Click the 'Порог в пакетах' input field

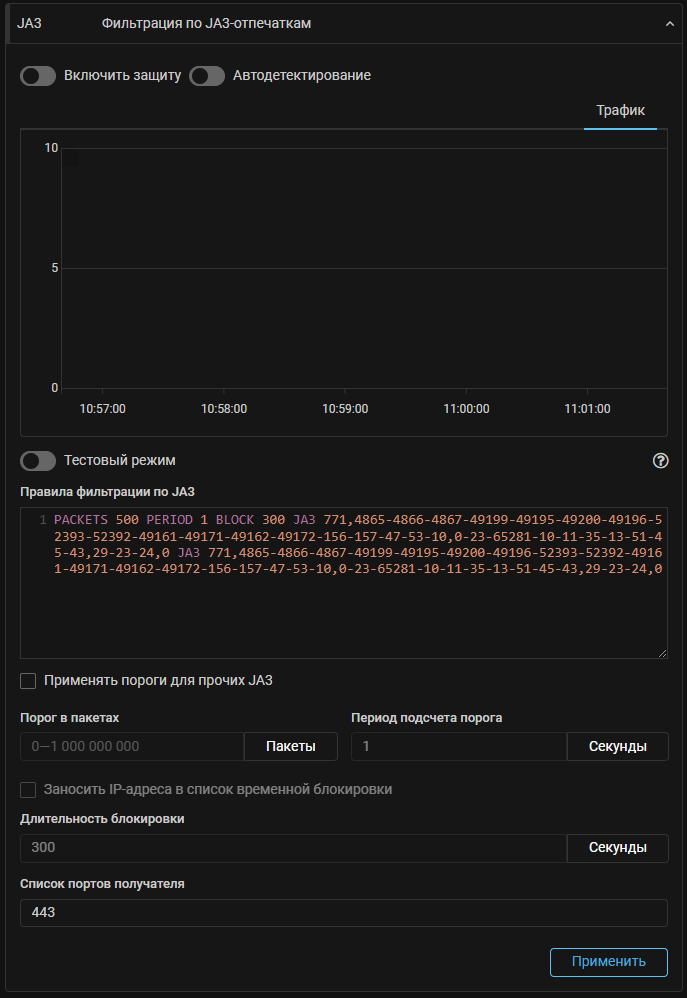pos(132,747)
